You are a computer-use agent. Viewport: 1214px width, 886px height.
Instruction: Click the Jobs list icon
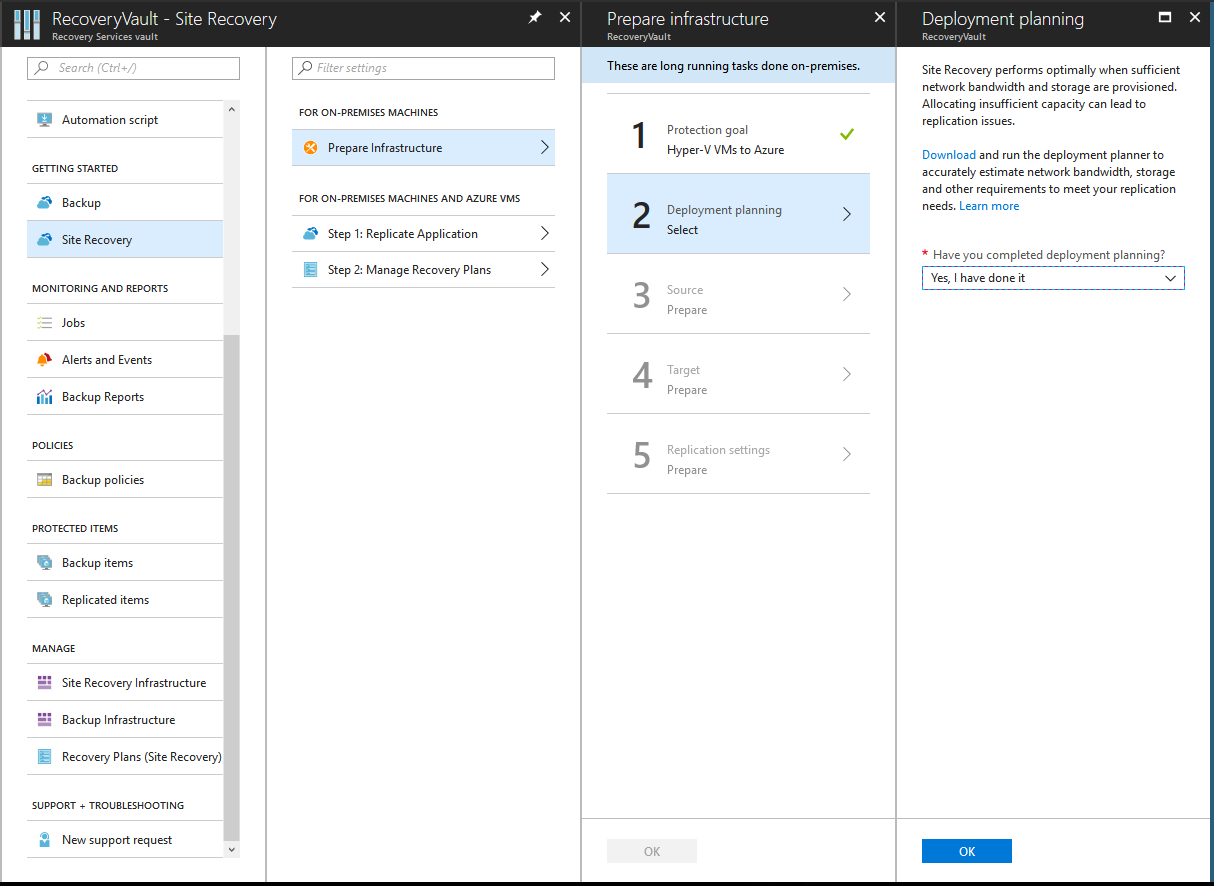click(x=44, y=323)
